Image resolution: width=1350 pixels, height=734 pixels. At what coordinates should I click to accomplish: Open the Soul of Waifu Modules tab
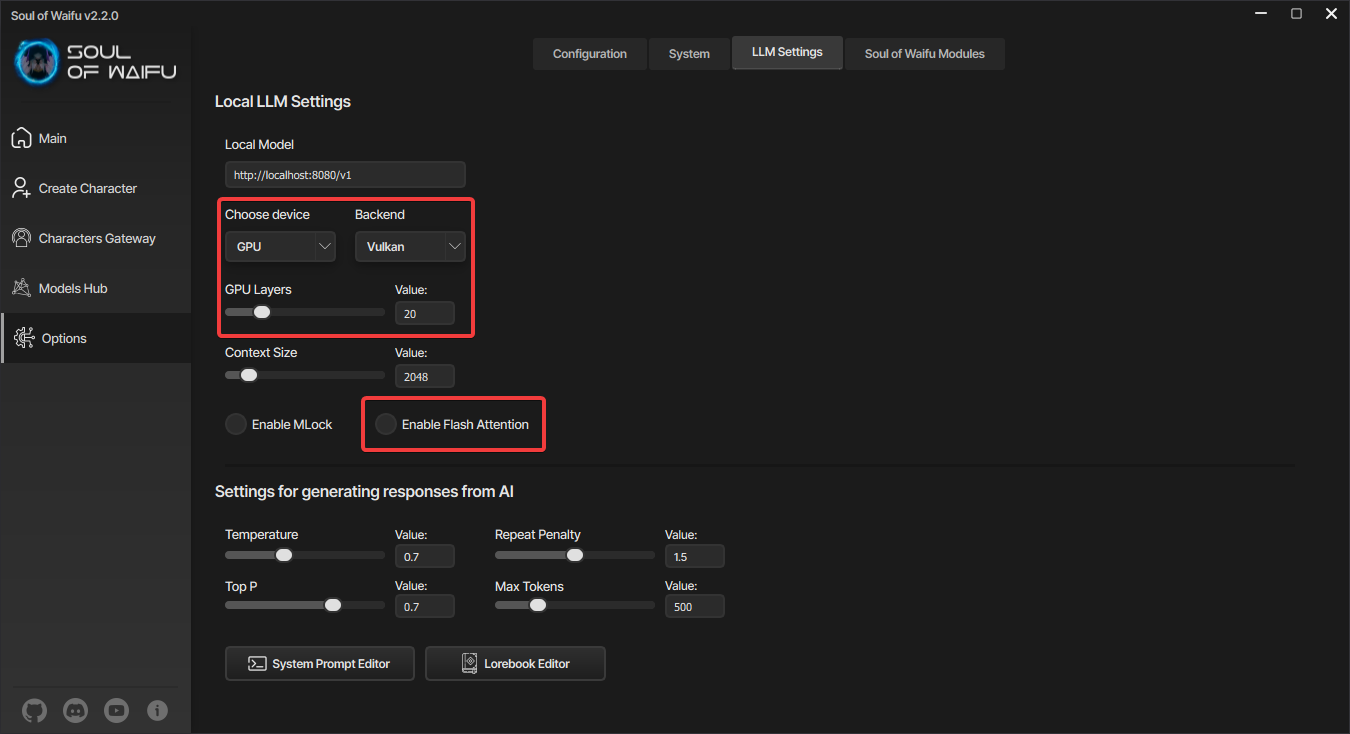[x=925, y=54]
